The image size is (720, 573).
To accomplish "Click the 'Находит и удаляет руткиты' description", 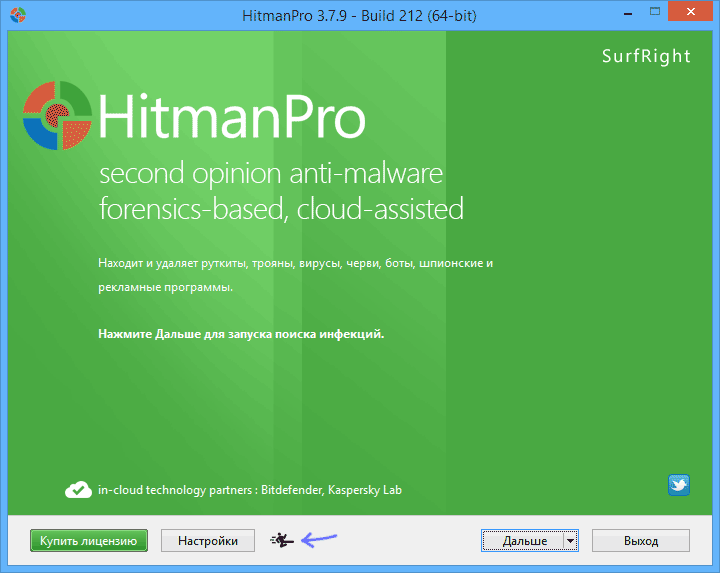I will click(295, 275).
